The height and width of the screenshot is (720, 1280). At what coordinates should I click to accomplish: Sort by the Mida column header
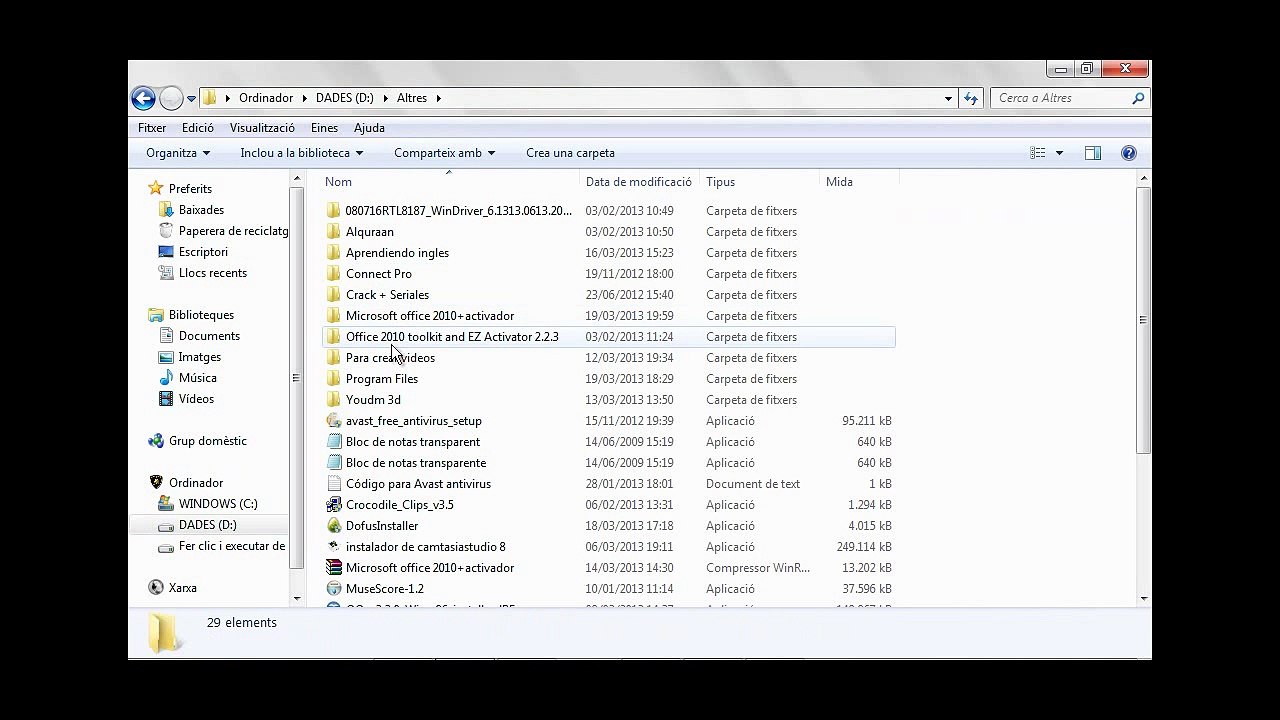[x=839, y=182]
